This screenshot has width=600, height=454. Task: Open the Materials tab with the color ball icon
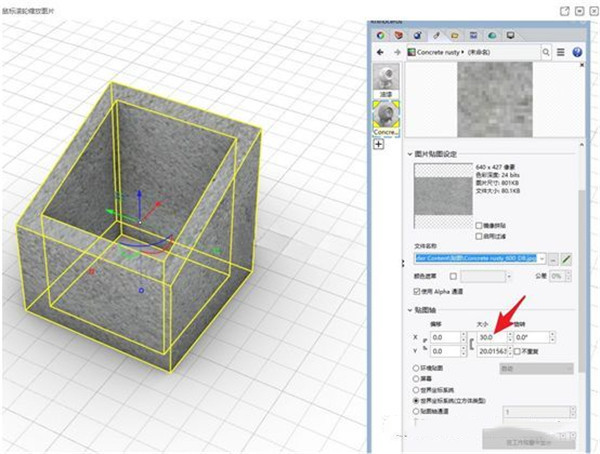[x=380, y=36]
